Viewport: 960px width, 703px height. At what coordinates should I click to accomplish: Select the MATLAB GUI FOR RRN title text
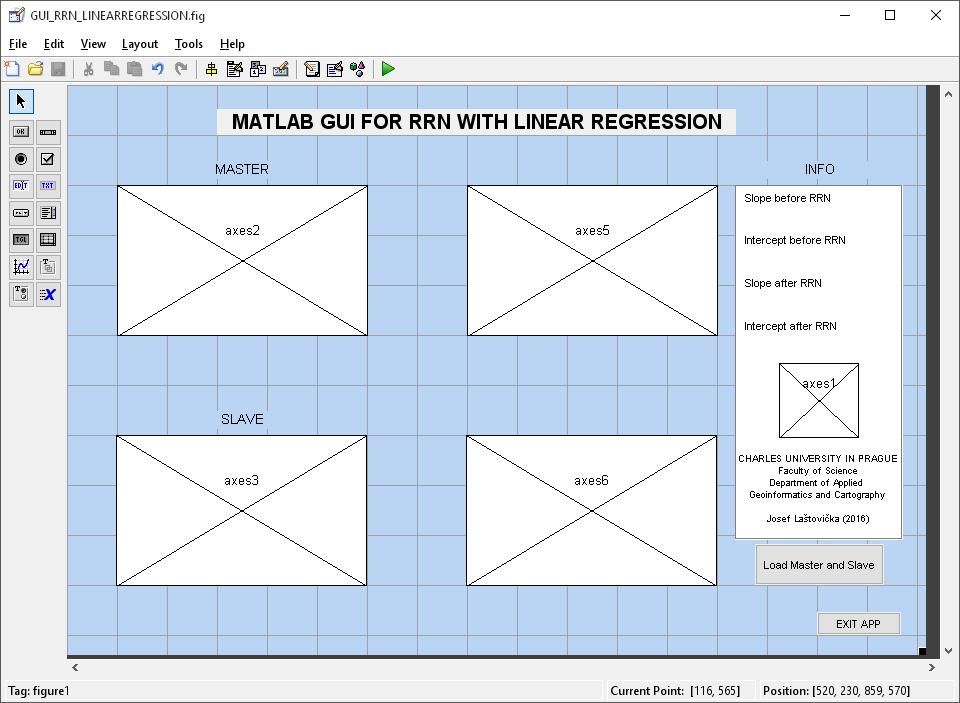coord(476,121)
